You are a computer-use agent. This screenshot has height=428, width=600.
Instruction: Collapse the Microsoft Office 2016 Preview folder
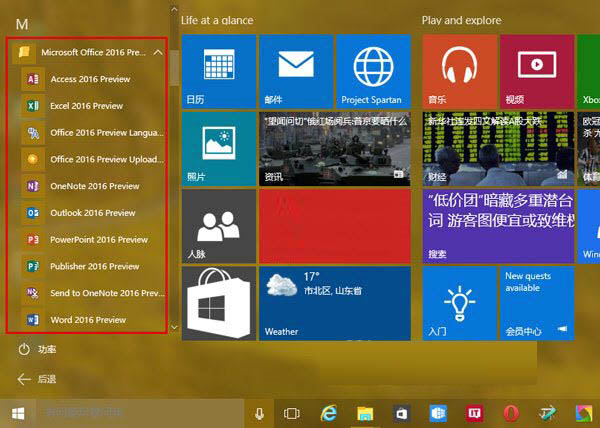pos(158,52)
